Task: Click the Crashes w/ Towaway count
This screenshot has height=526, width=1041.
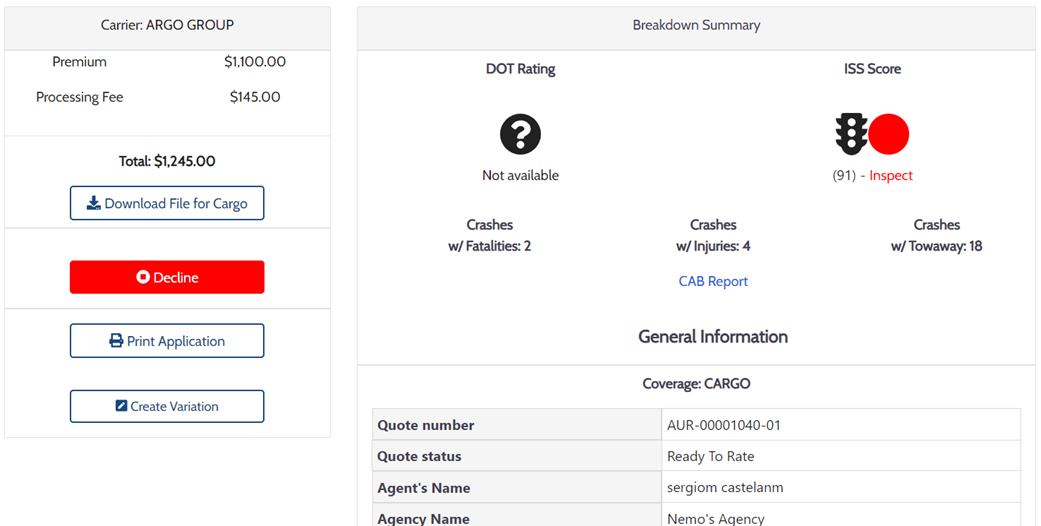Action: point(936,246)
